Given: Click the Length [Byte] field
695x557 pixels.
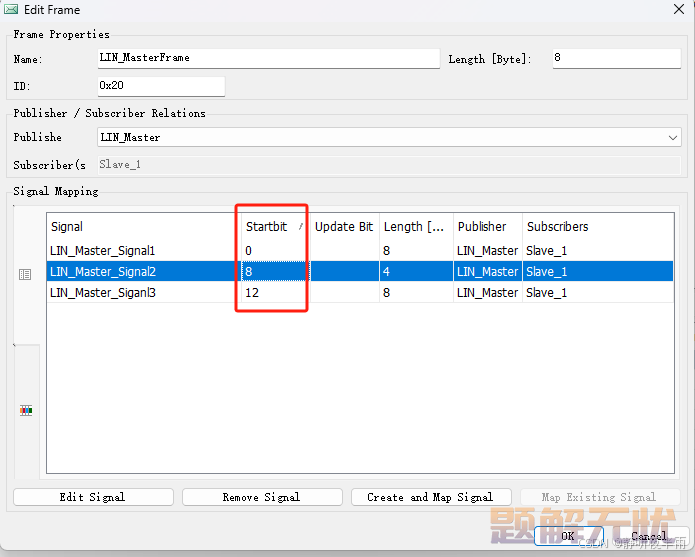Looking at the screenshot, I should [x=616, y=58].
